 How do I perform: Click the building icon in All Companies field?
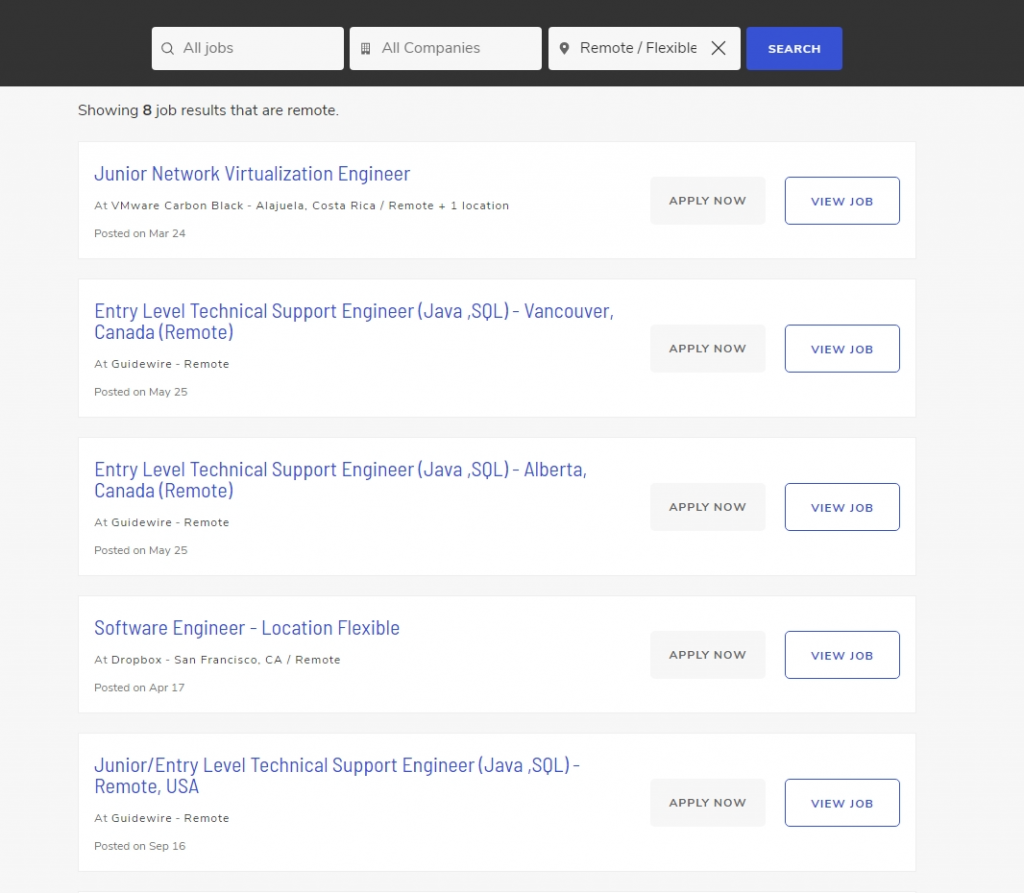366,48
